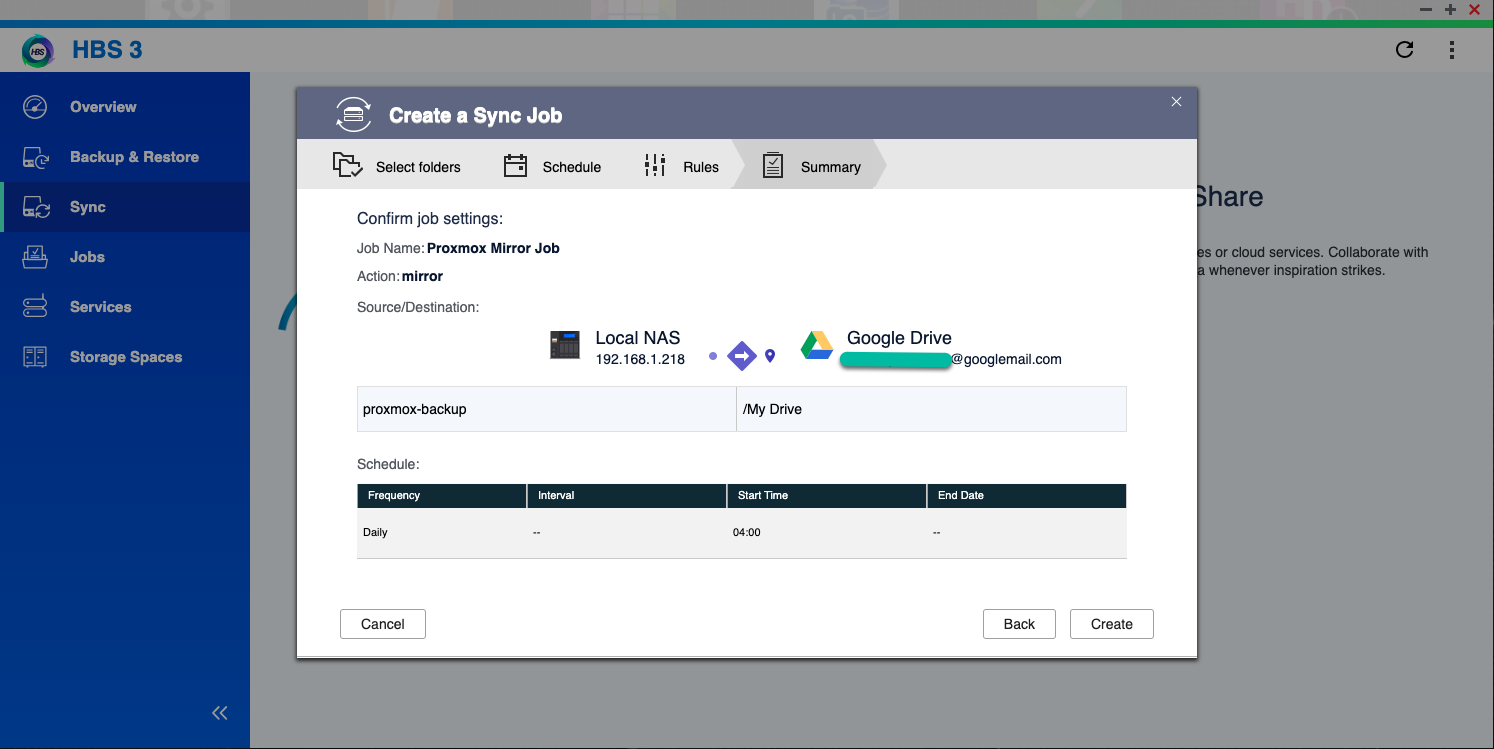The width and height of the screenshot is (1494, 749).
Task: Open the Overview section icon
Action: tap(35, 107)
